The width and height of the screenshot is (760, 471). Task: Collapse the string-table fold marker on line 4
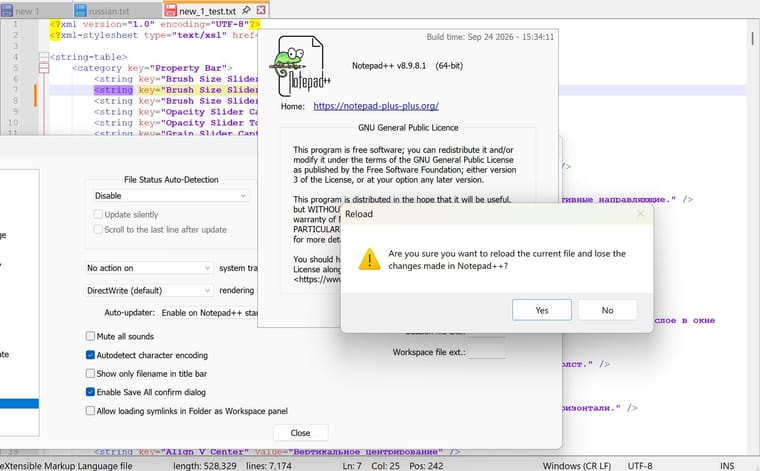coord(44,57)
